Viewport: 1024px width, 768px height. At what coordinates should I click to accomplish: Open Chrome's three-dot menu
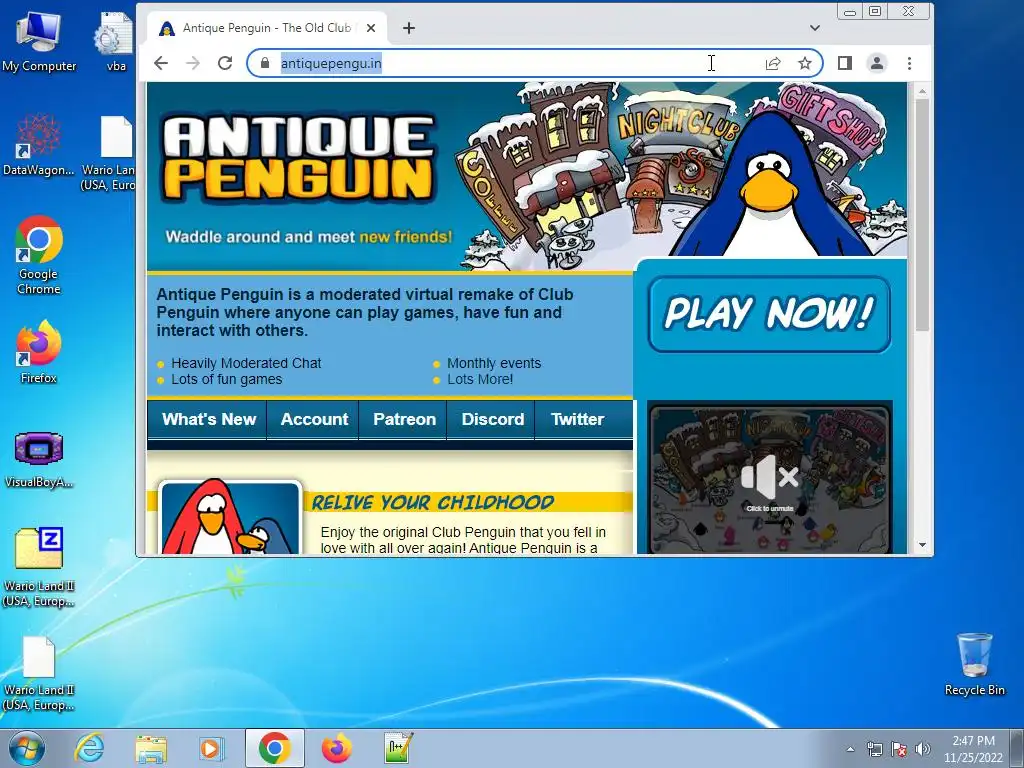(909, 63)
